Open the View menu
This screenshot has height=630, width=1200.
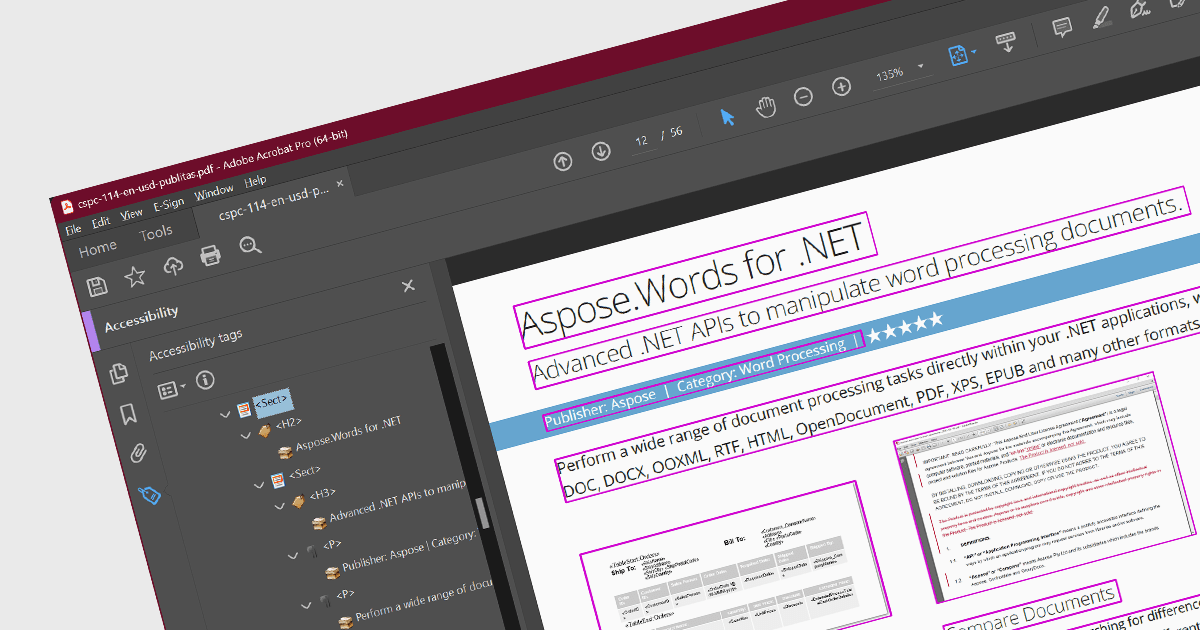tap(132, 213)
